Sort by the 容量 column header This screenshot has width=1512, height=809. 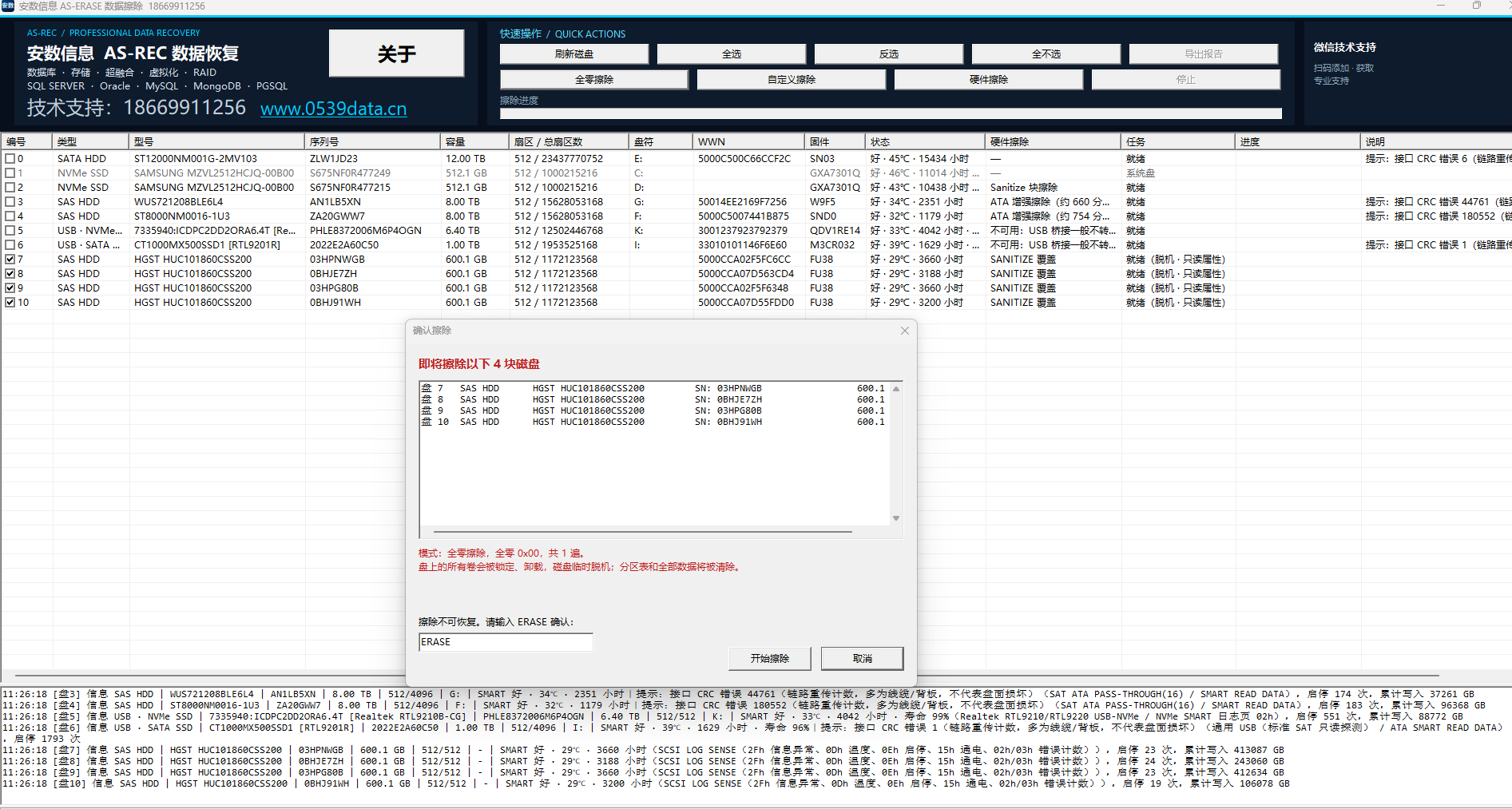pyautogui.click(x=474, y=142)
